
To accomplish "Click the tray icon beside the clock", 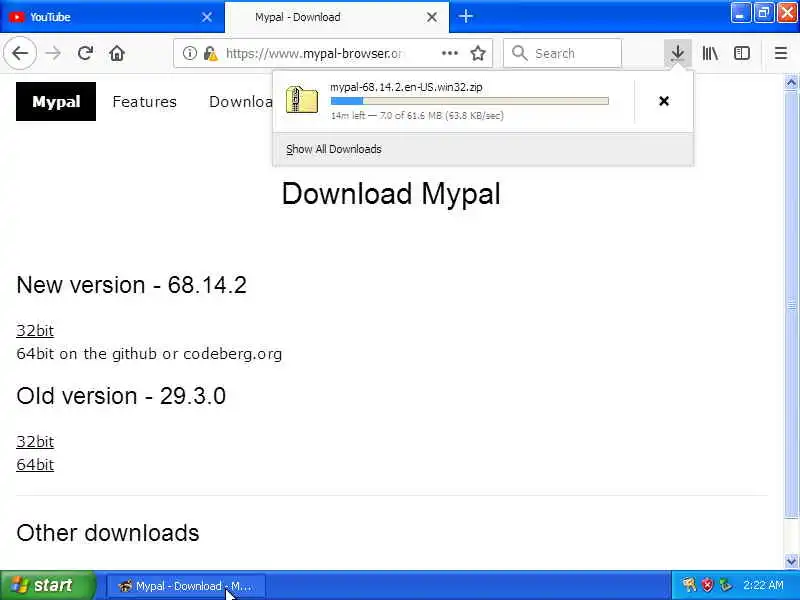I will tap(725, 585).
